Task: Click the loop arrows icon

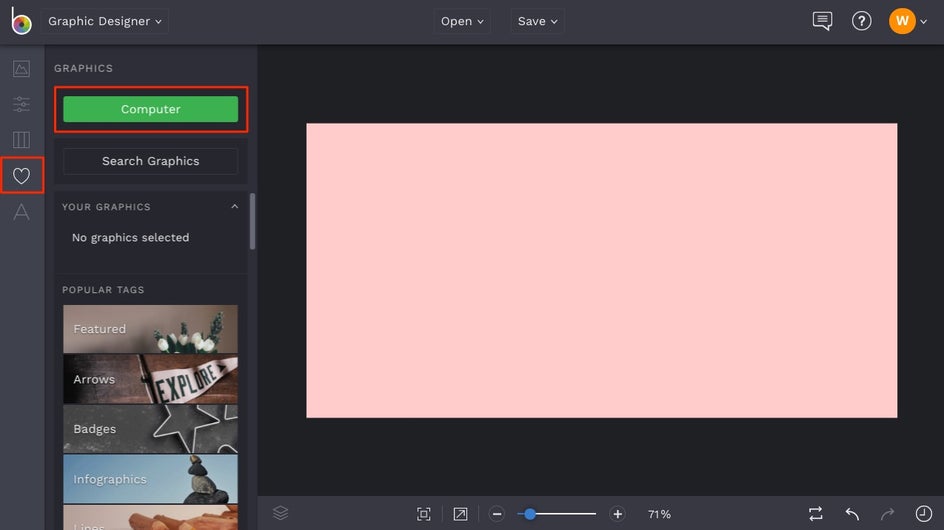Action: (x=816, y=514)
